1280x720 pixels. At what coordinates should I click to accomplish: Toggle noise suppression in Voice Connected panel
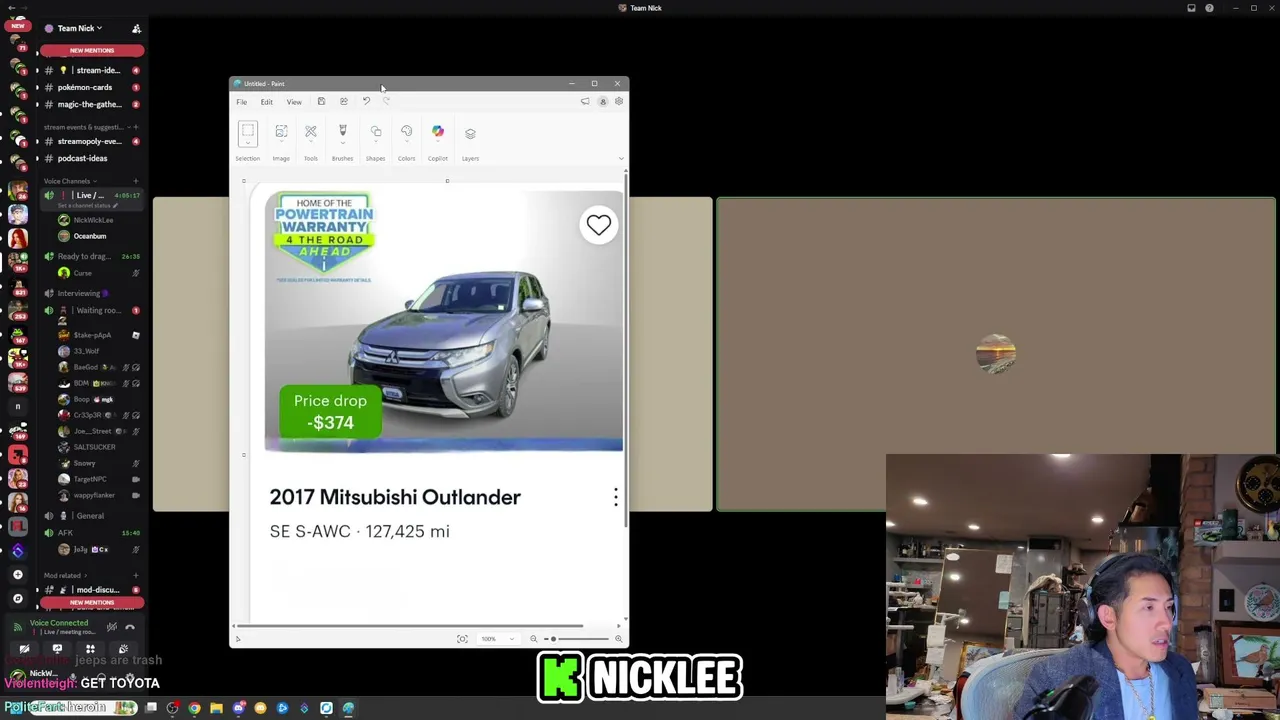tap(112, 627)
